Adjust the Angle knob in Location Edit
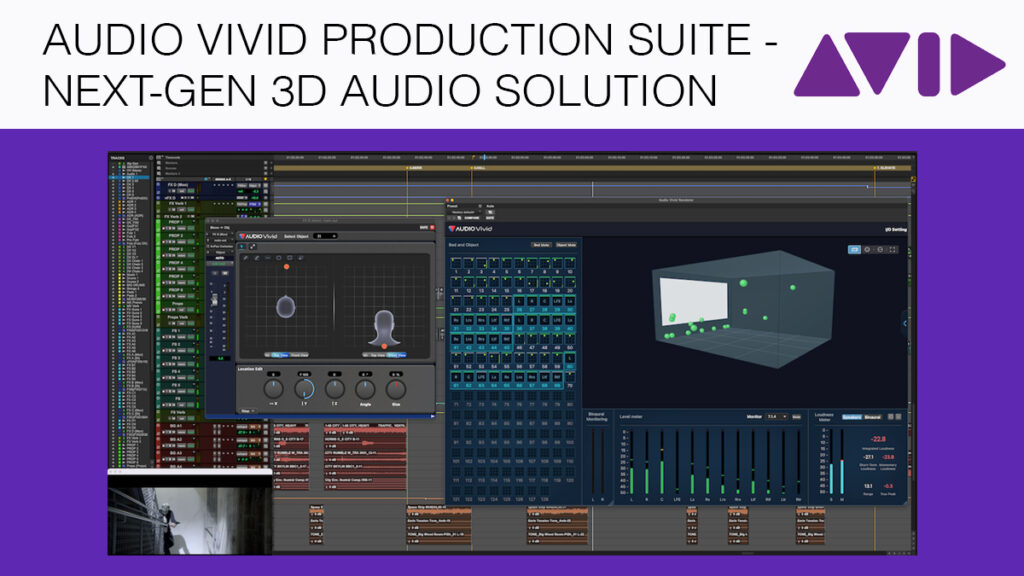 tap(366, 388)
